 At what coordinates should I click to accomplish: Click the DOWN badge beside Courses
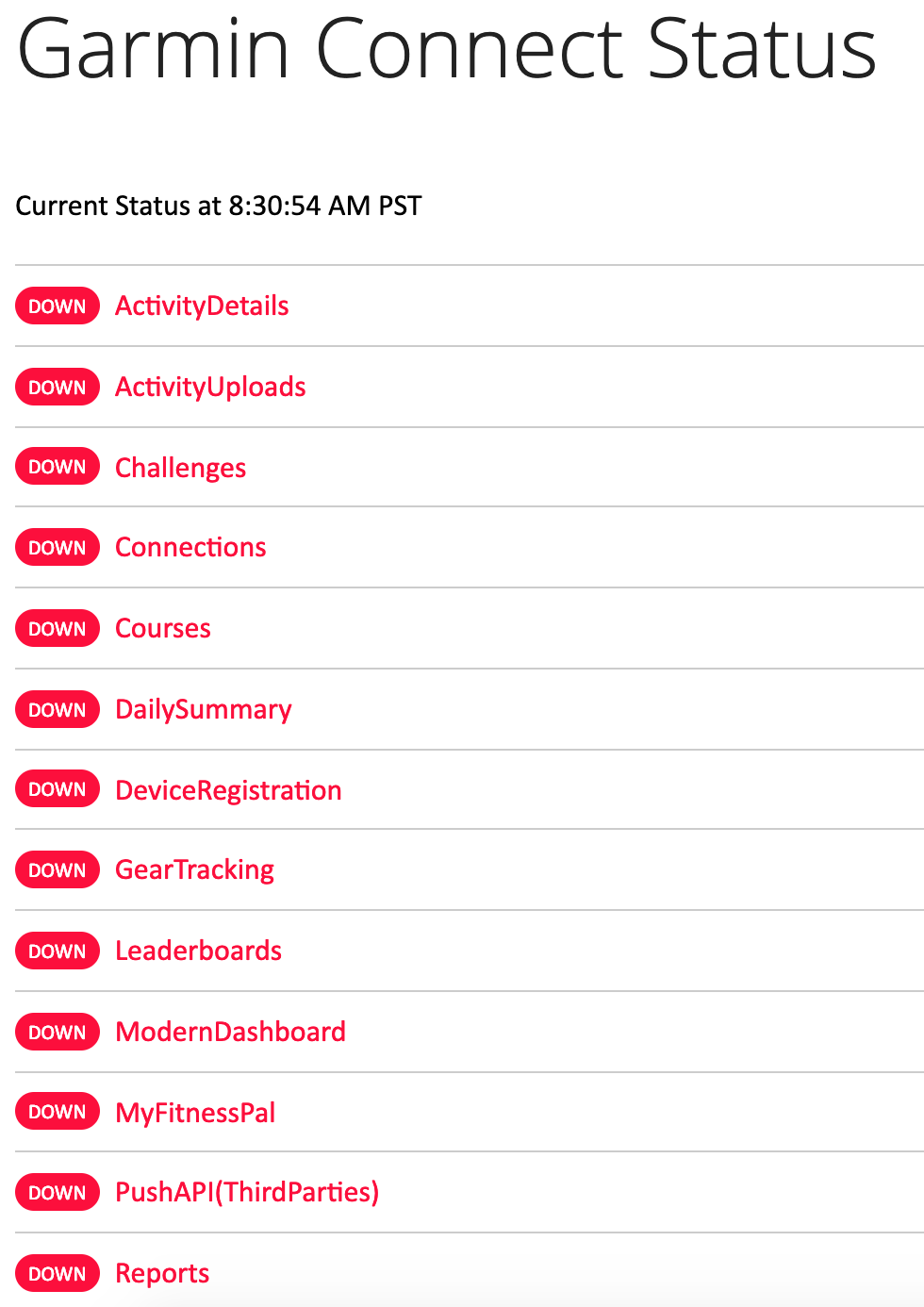pos(58,629)
